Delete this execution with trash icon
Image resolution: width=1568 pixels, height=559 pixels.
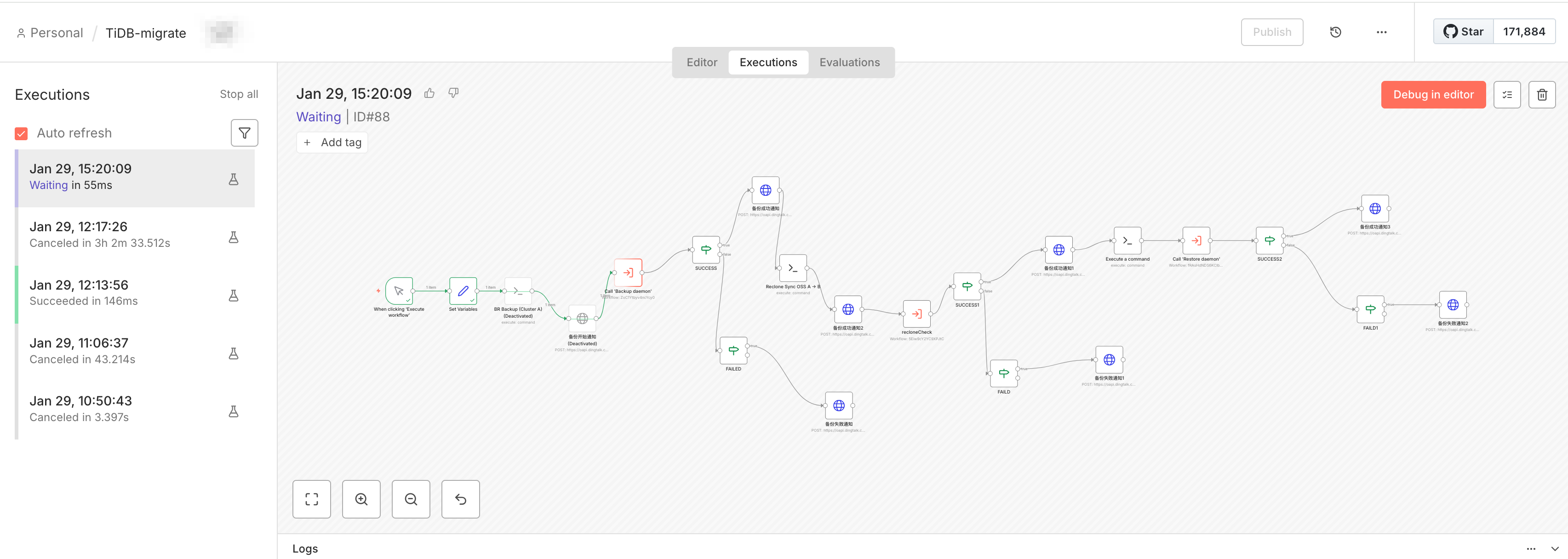[1541, 95]
